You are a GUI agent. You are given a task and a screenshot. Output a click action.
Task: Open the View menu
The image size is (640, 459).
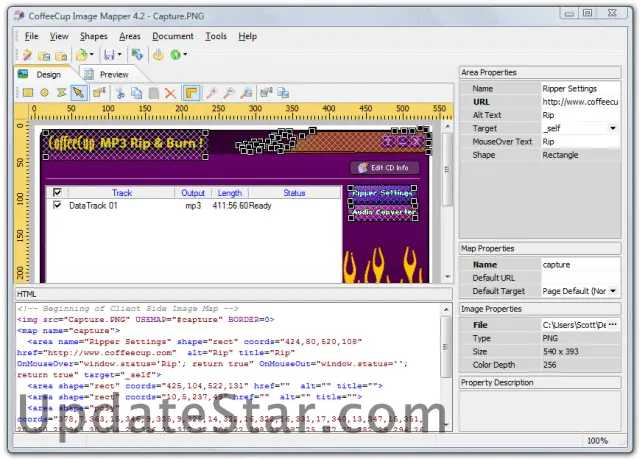[59, 36]
